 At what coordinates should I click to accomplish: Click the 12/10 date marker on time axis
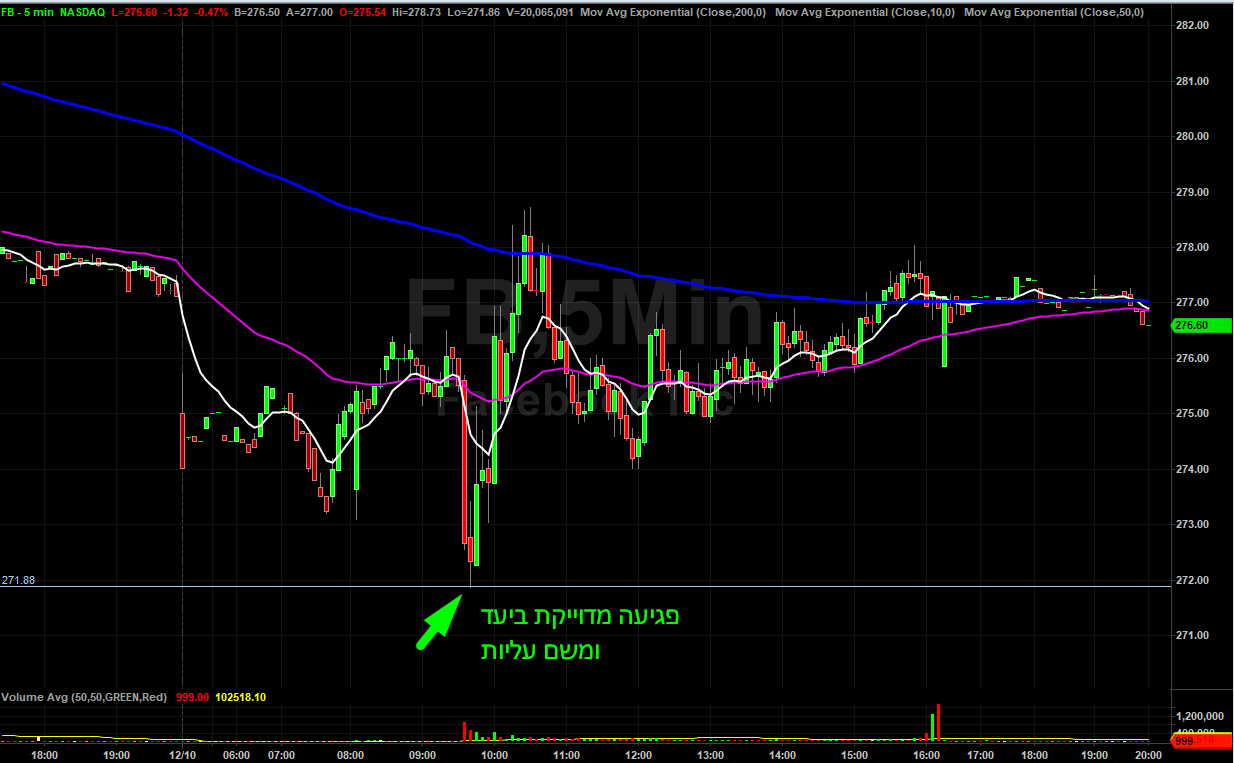181,755
